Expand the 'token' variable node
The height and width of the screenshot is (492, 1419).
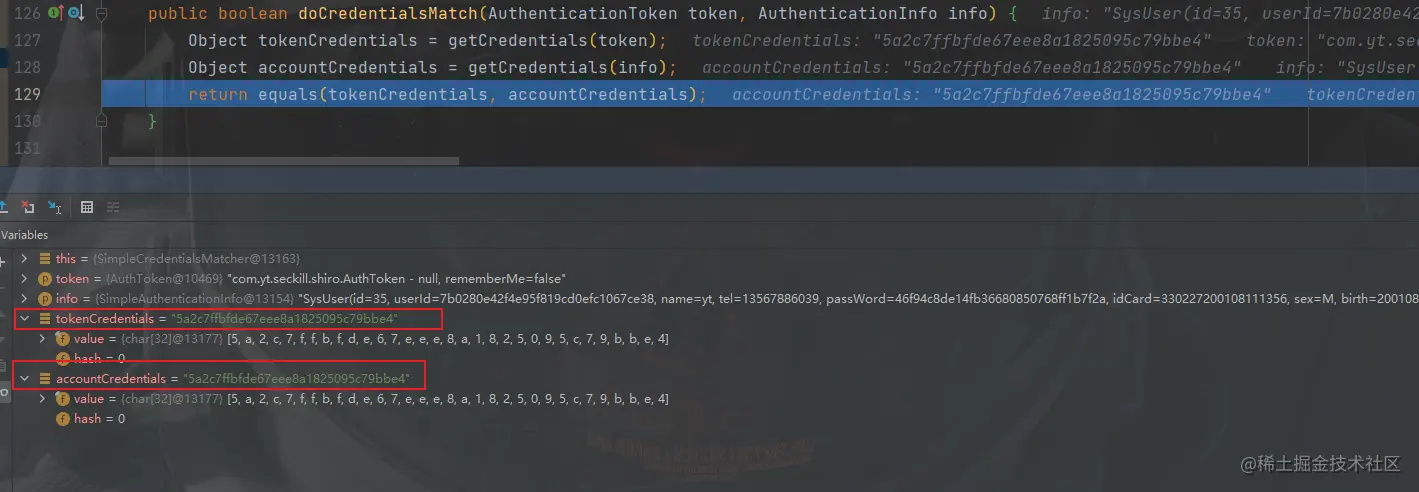[x=25, y=279]
